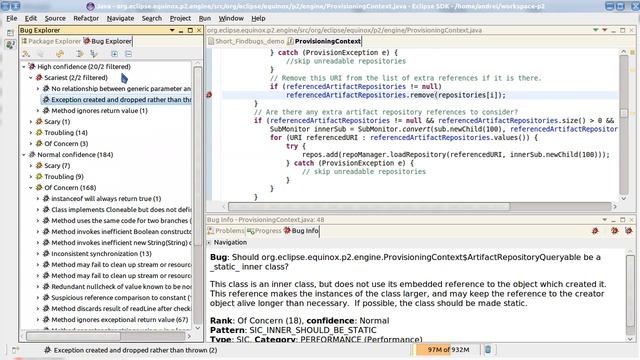Select 'Inconsistent synchronization (13)' row
This screenshot has width=640, height=360.
97,254
